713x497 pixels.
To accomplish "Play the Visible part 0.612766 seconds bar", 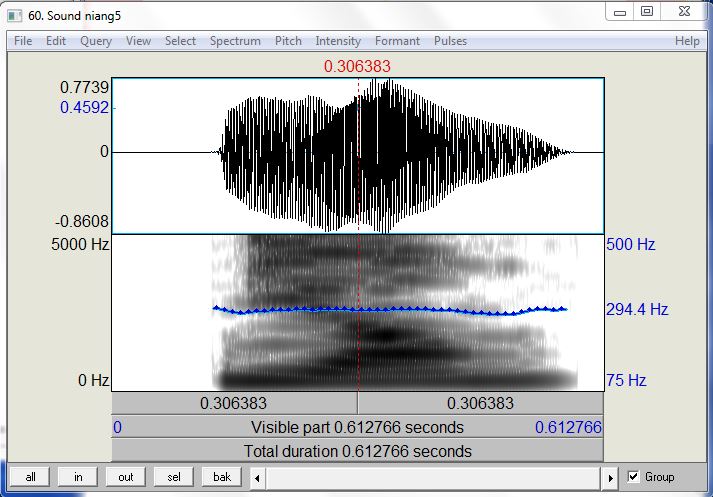I will point(357,427).
